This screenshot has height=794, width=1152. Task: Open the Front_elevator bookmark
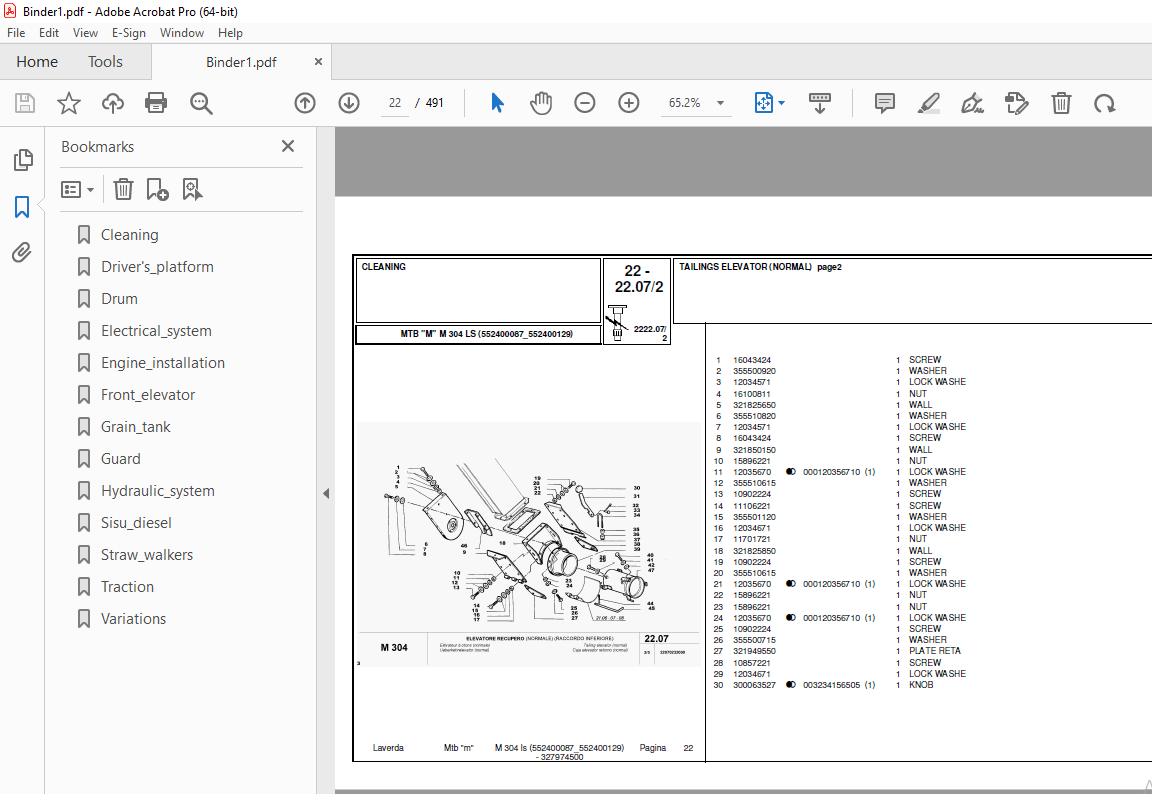pyautogui.click(x=148, y=395)
